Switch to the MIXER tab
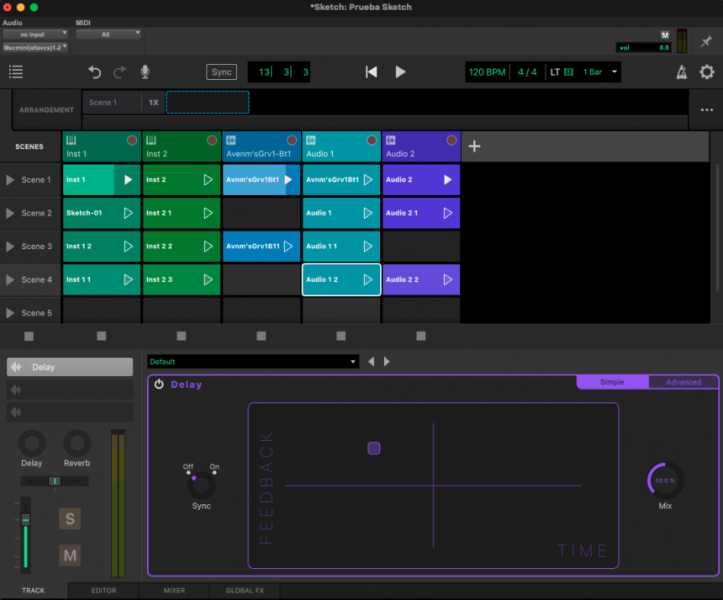723x600 pixels. click(174, 590)
